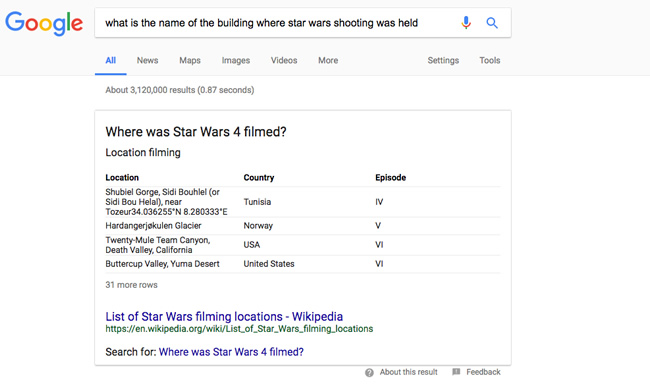The image size is (650, 392).
Task: Open the search Tools options
Action: (490, 60)
